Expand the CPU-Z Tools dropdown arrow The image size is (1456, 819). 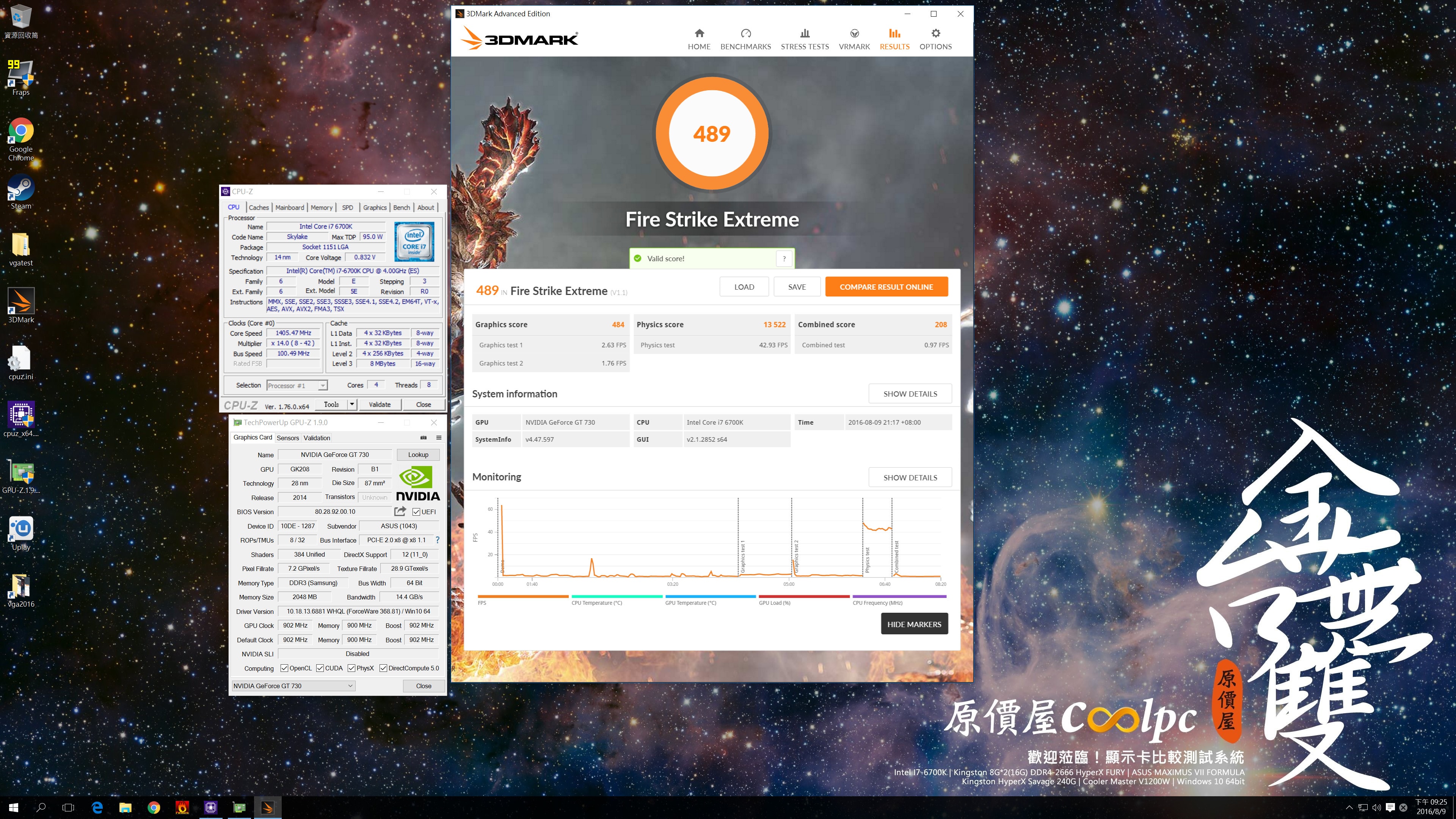(x=351, y=404)
